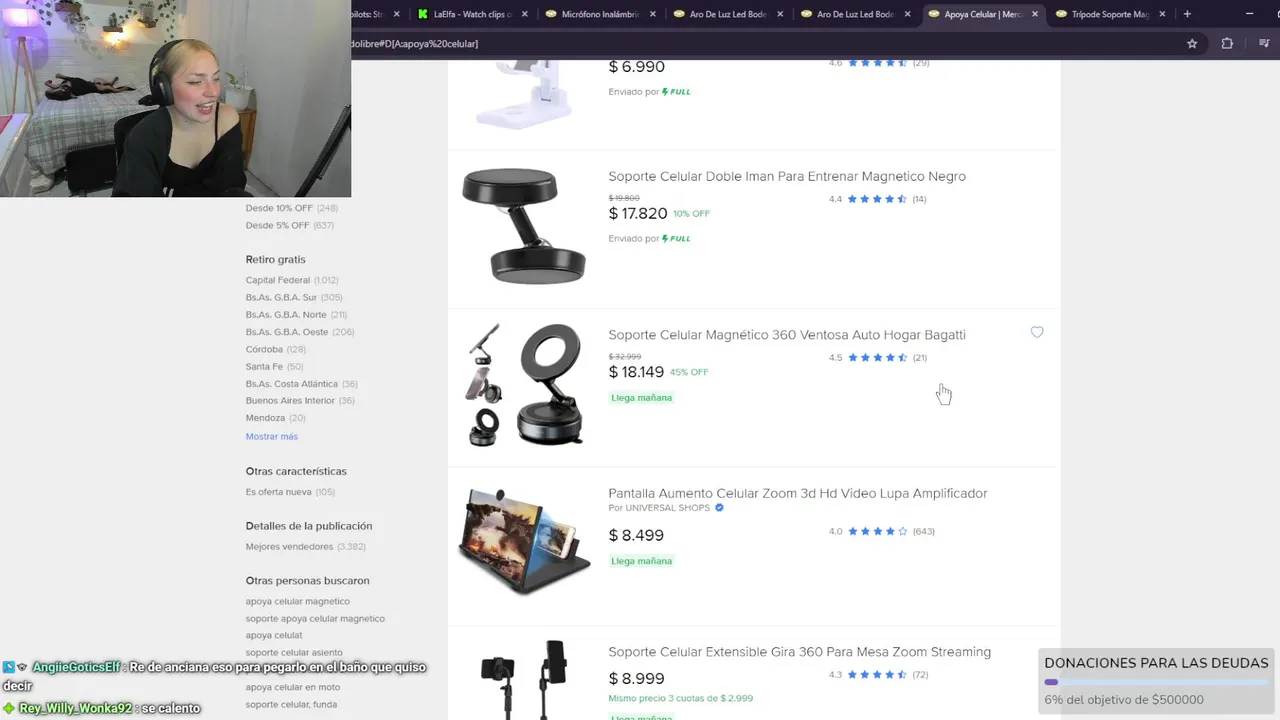
Task: Filter by Desde 10% OFF discount
Action: click(x=279, y=208)
